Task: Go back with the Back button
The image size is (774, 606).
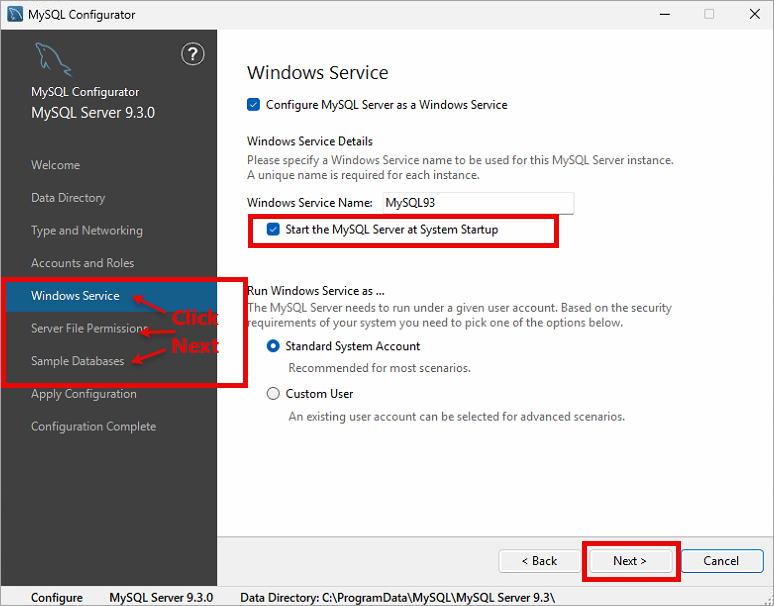Action: click(x=540, y=561)
